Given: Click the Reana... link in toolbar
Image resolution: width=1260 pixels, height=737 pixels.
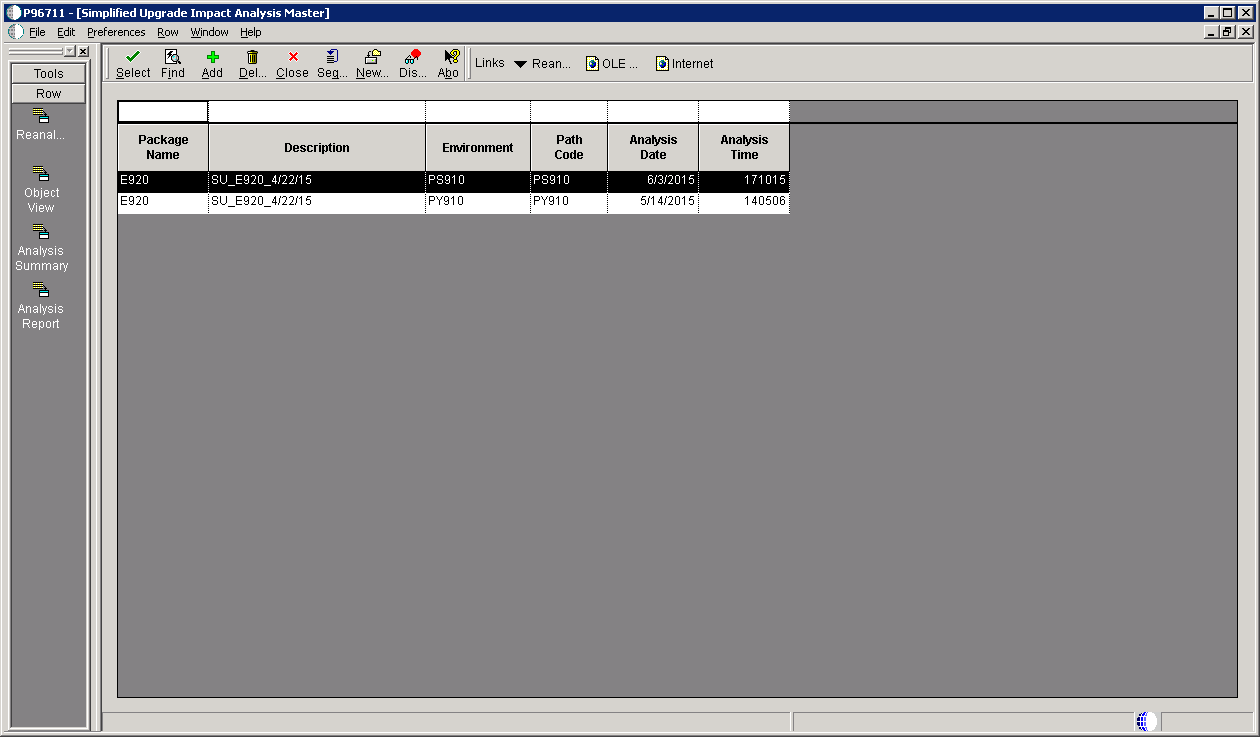Looking at the screenshot, I should (x=551, y=63).
